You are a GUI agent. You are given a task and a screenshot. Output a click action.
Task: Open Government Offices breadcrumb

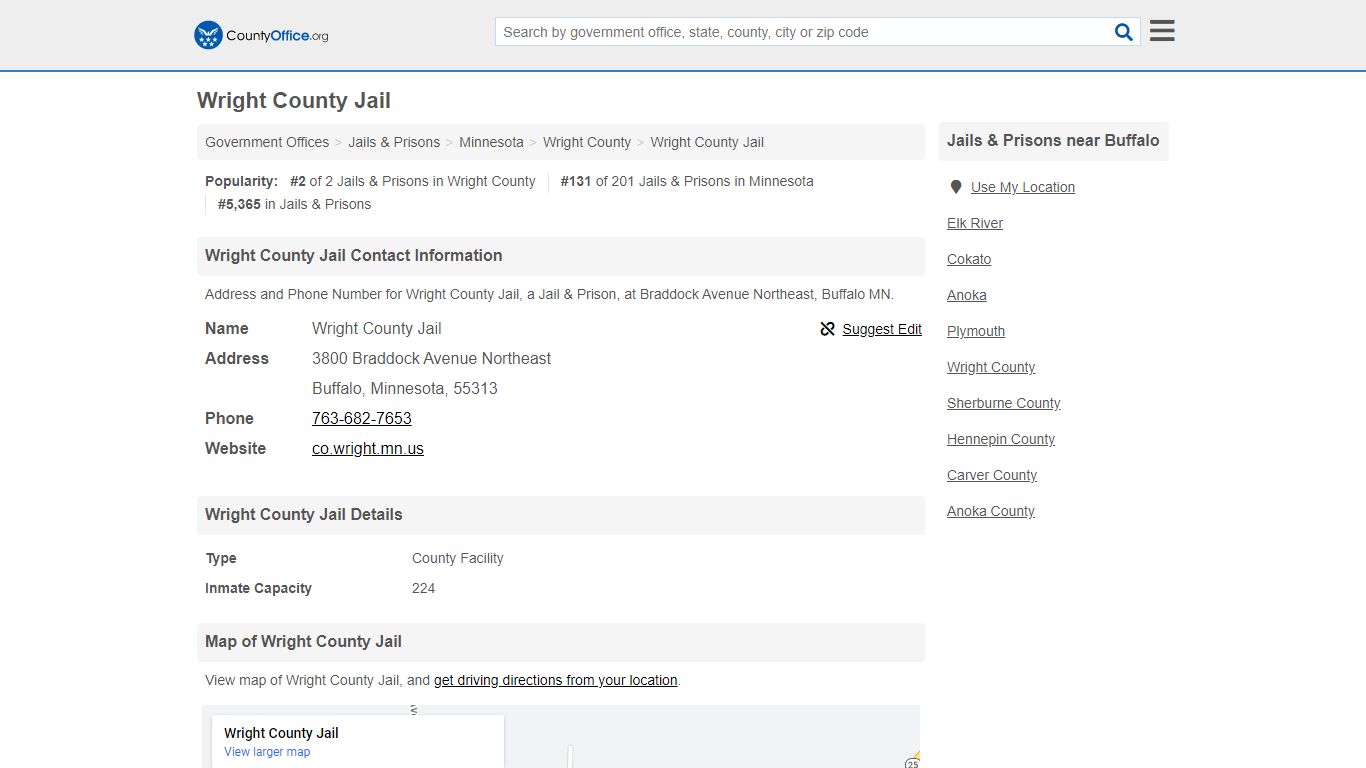267,142
